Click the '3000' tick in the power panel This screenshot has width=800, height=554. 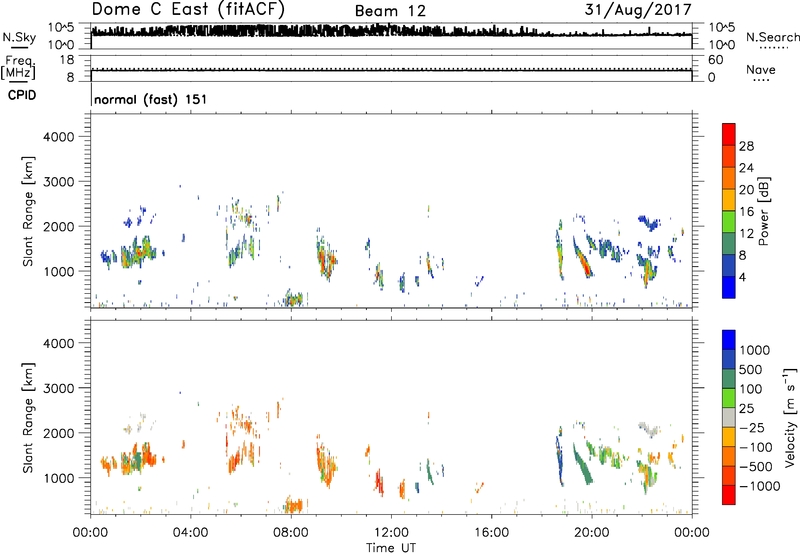(59, 182)
